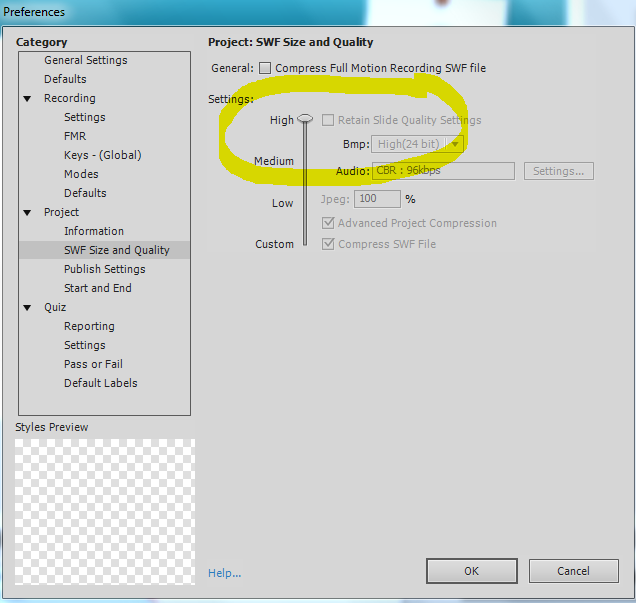636x603 pixels.
Task: Collapse the Quiz category triangle
Action: tap(27, 308)
